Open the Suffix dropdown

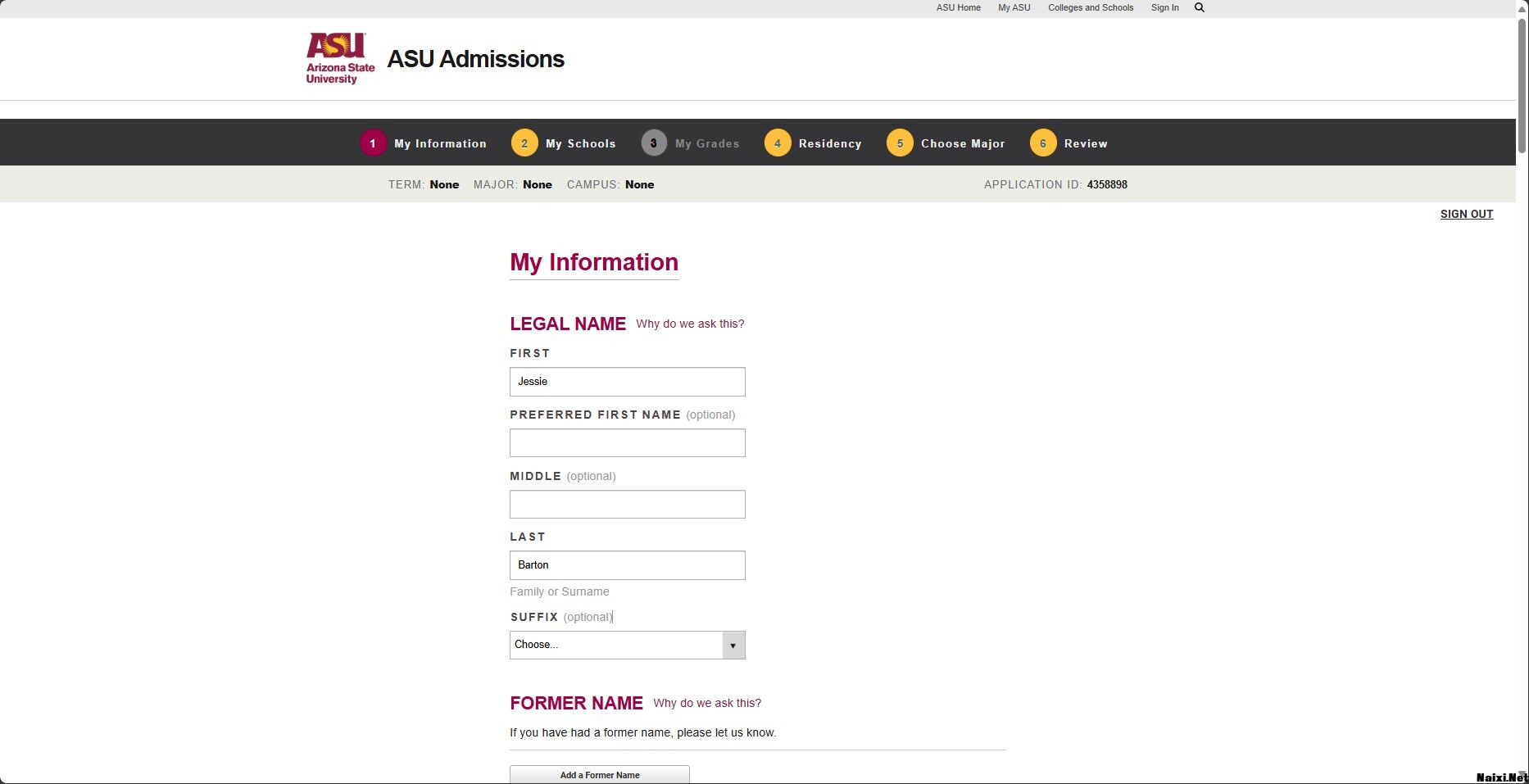[627, 645]
